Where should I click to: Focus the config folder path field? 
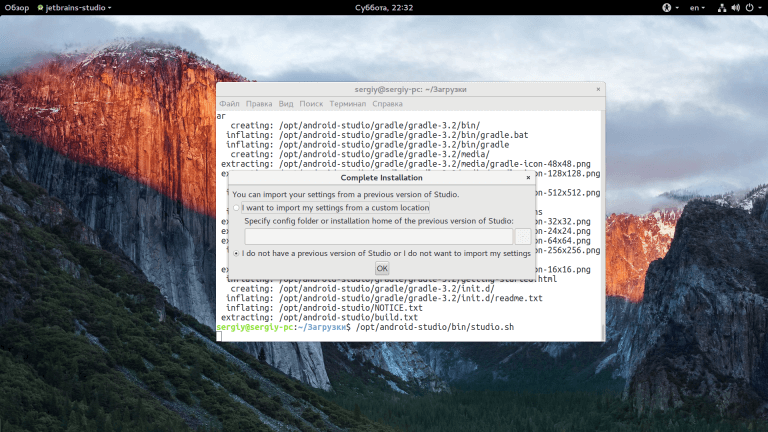point(379,237)
